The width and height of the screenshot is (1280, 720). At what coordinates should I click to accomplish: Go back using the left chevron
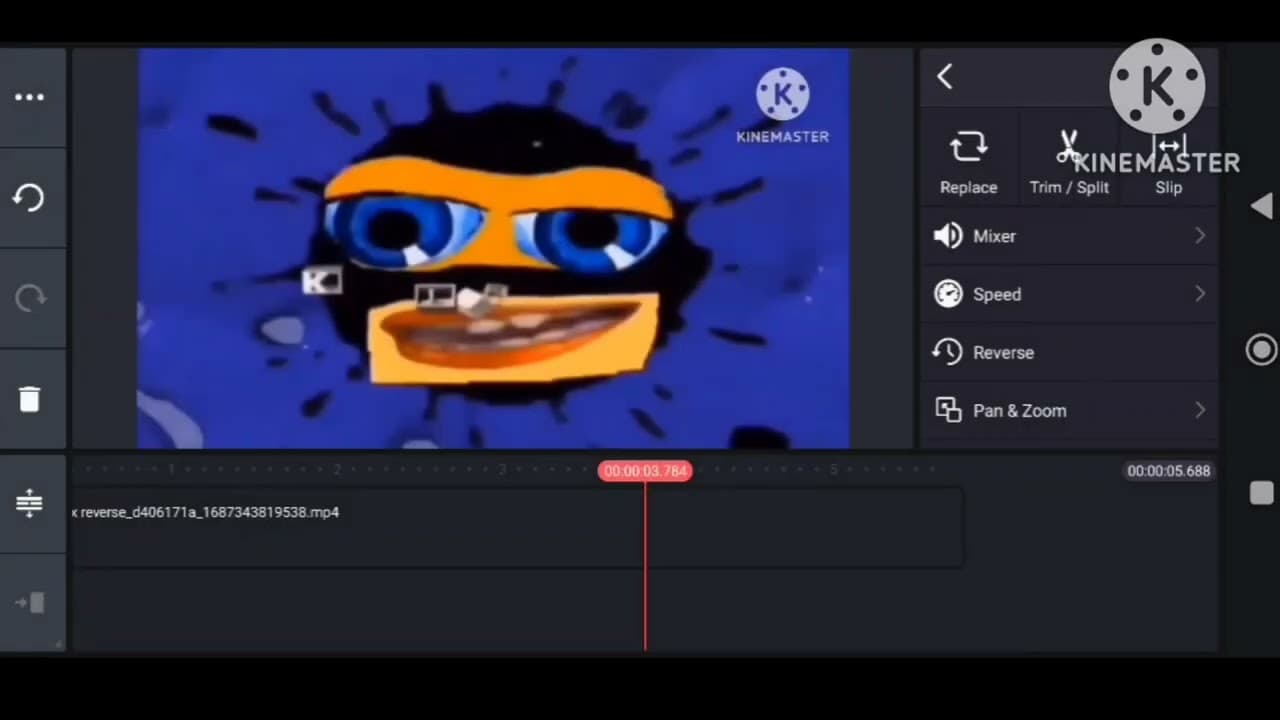tap(945, 77)
